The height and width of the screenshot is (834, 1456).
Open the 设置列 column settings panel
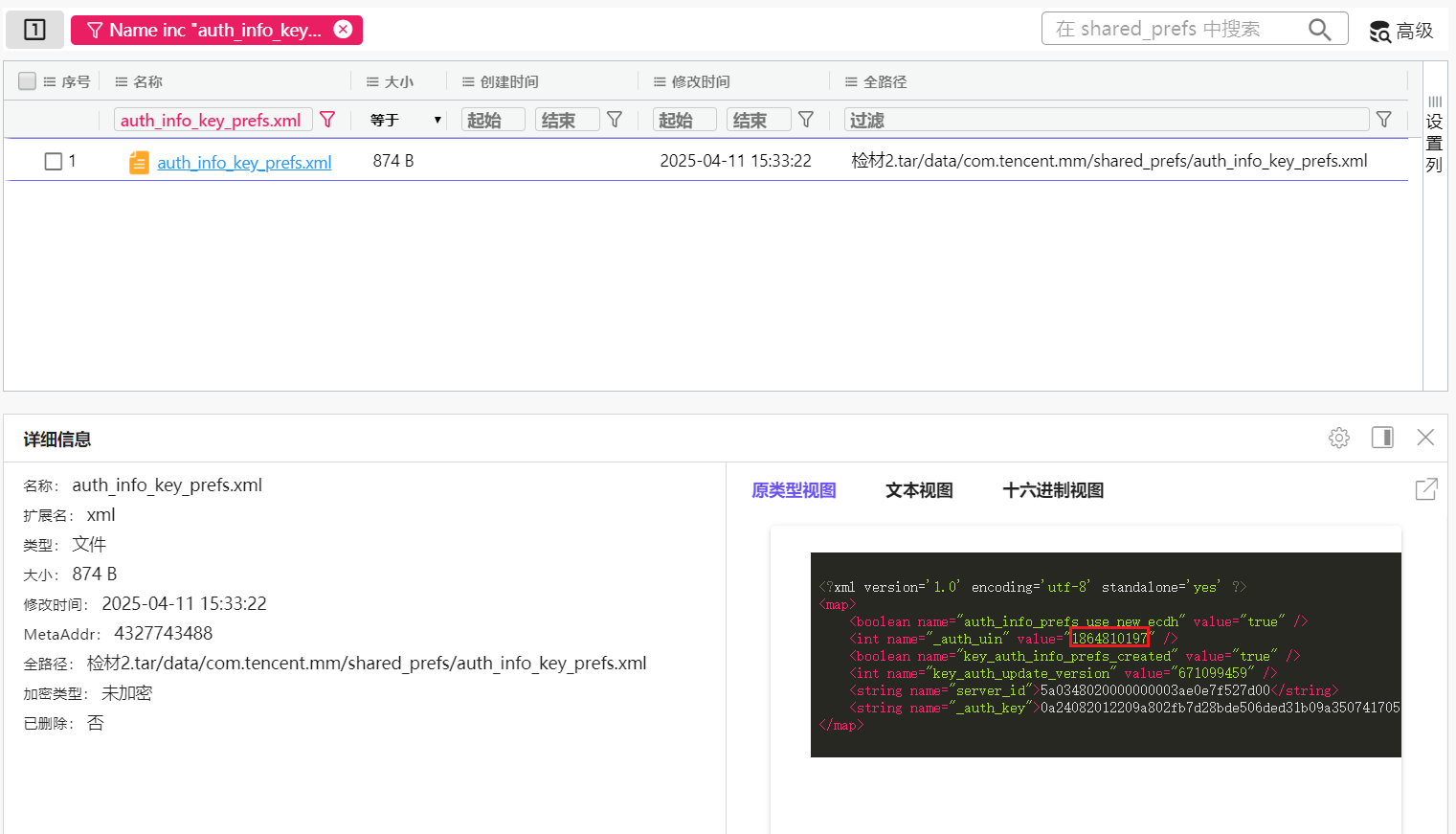click(1434, 134)
